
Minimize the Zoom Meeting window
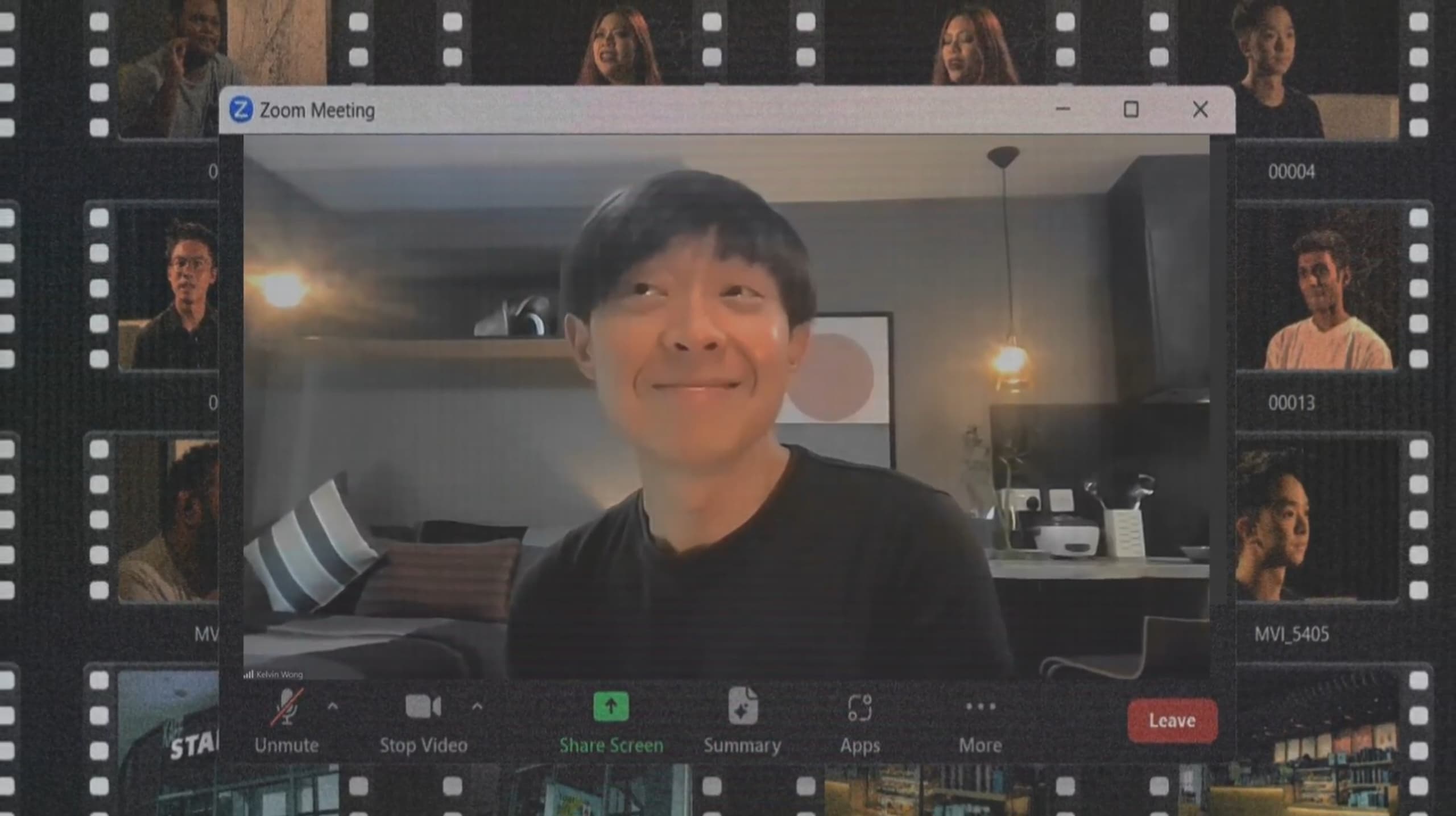1062,109
